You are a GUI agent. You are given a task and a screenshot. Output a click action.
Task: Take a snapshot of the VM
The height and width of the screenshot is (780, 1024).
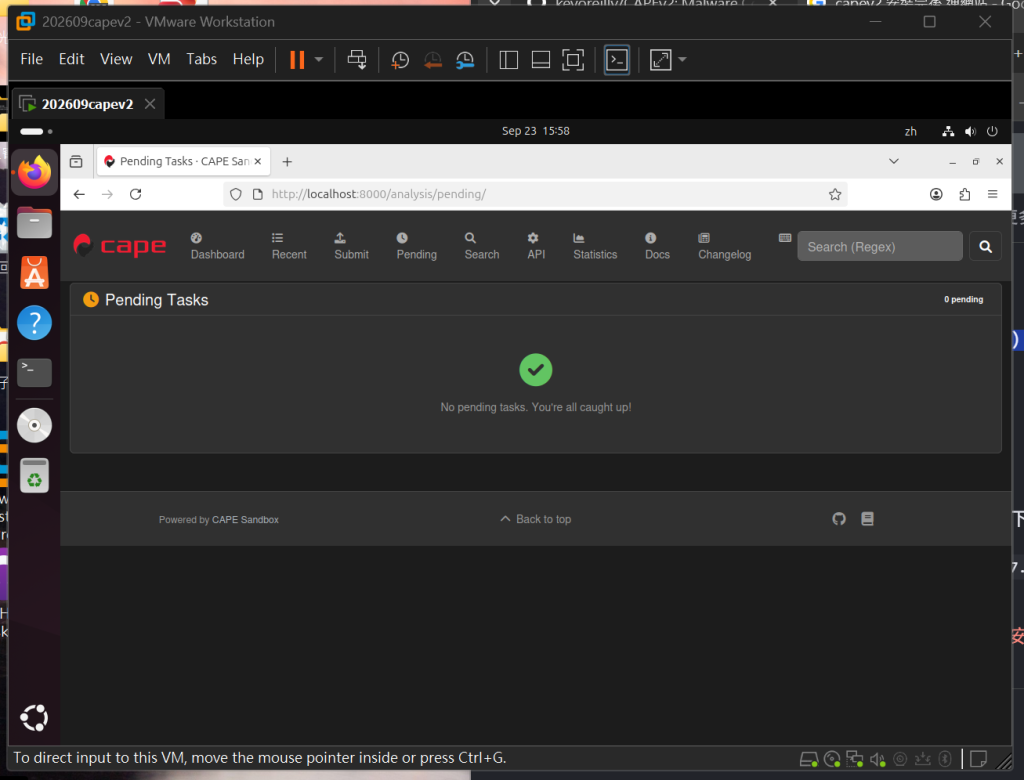[400, 59]
